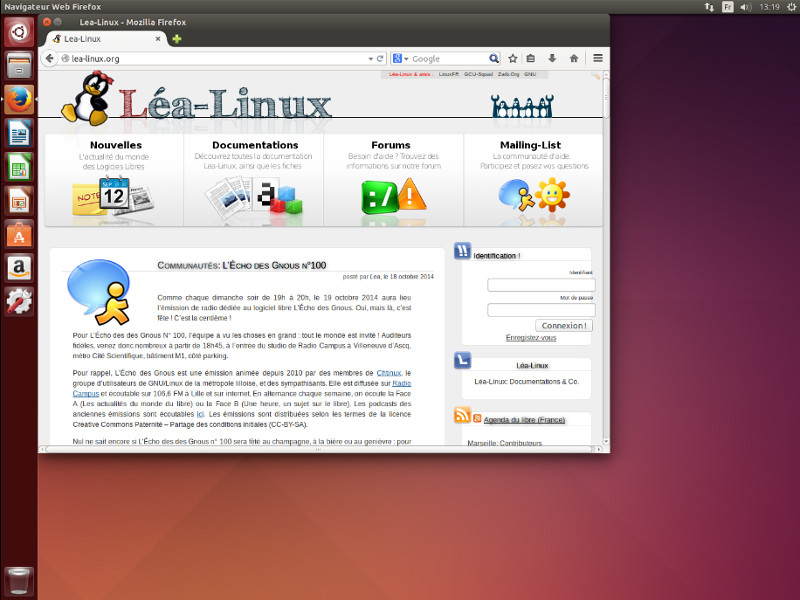Click the back navigation arrow
The width and height of the screenshot is (800, 600).
click(x=50, y=58)
